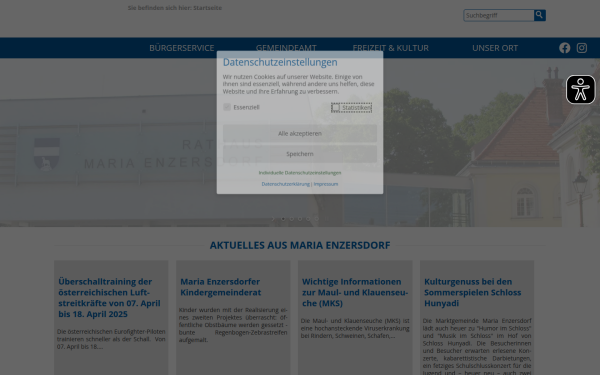Screen dimensions: 600x375
Task: Select the active filled slideshow dot
Action: [283, 218]
